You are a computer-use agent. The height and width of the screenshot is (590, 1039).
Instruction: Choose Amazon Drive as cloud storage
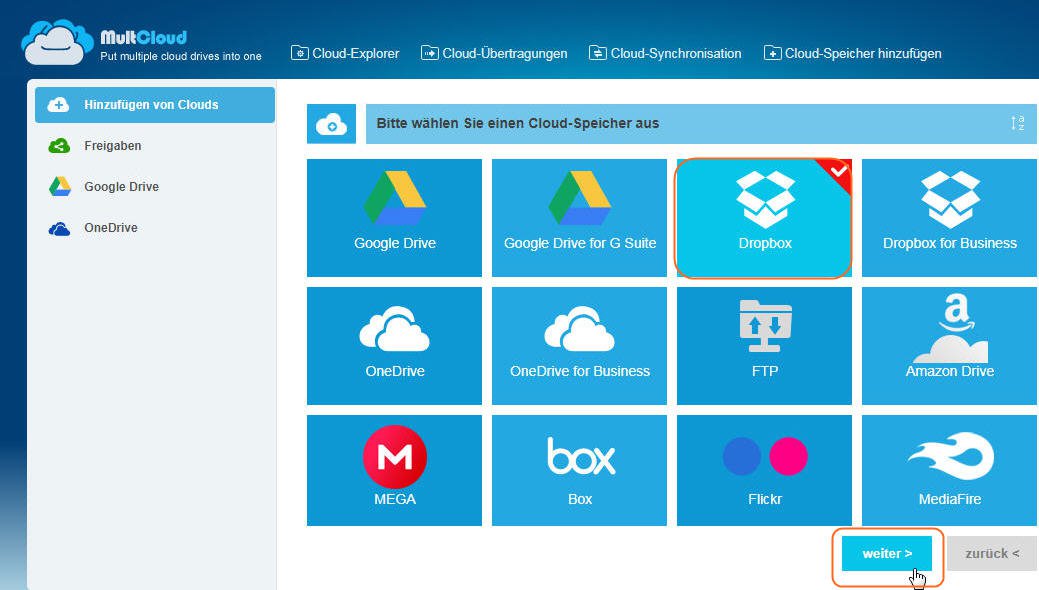948,345
